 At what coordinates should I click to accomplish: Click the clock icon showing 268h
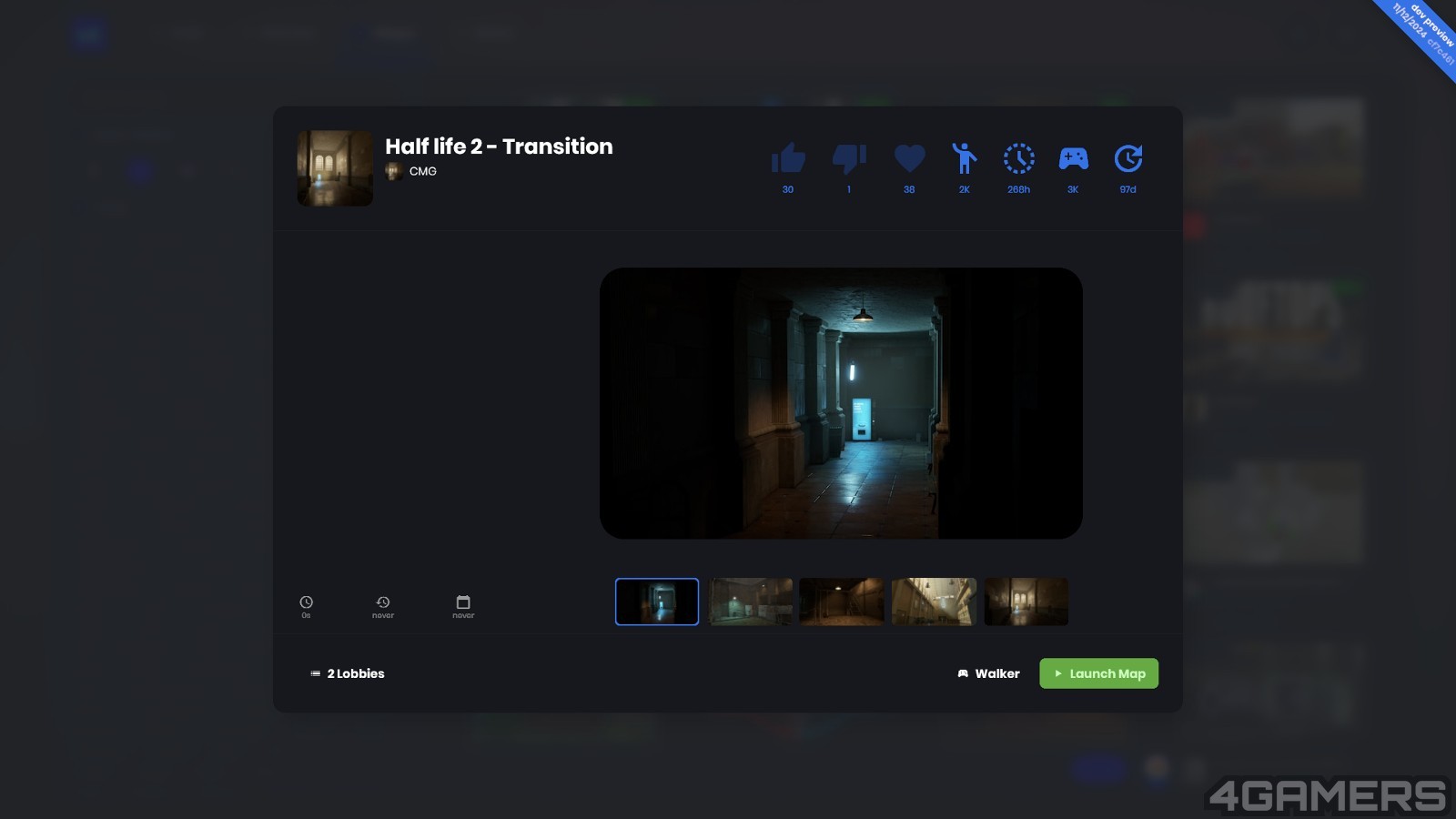(1018, 158)
